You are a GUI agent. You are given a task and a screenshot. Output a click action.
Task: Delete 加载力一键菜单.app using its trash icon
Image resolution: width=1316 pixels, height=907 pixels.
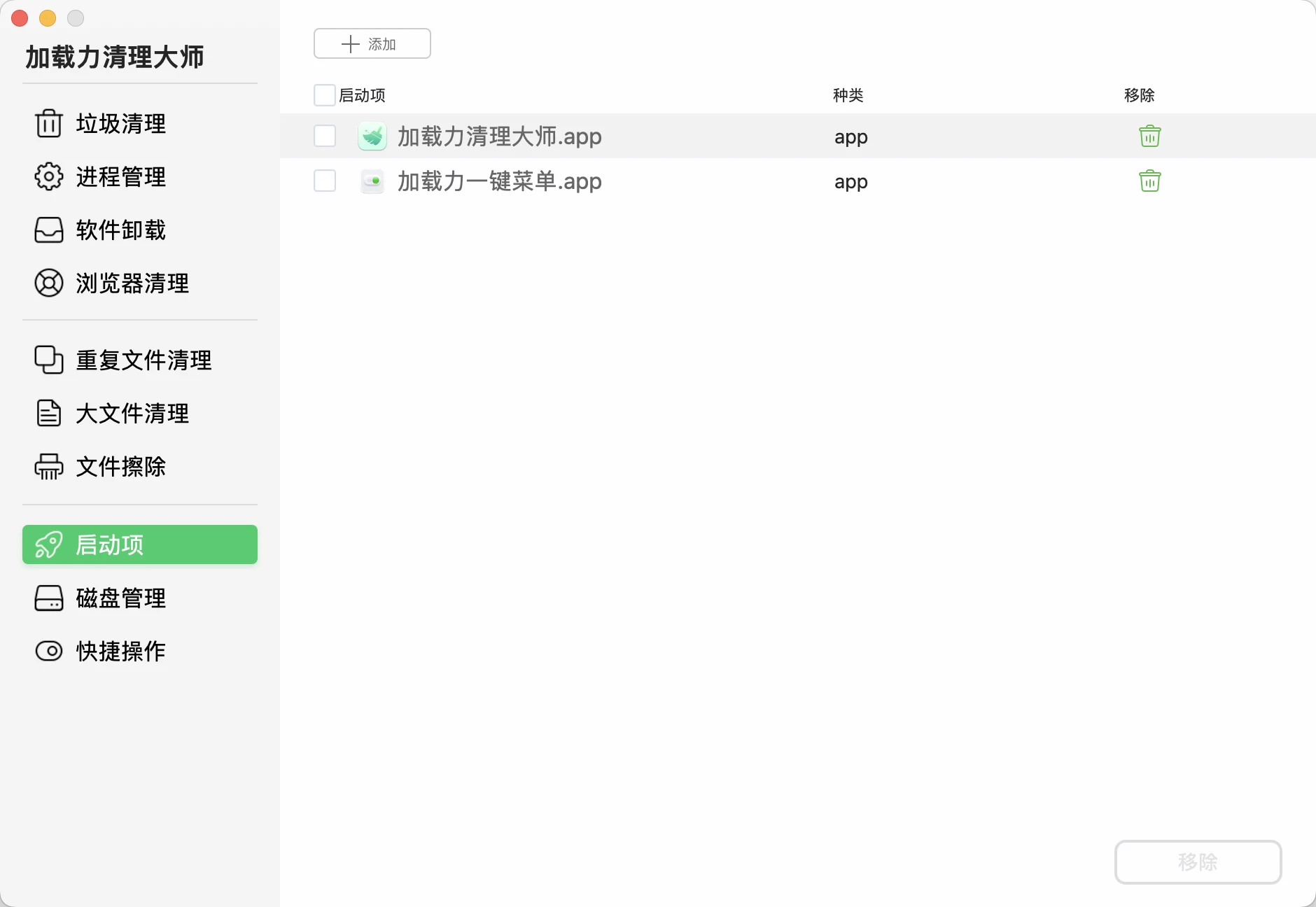point(1150,181)
